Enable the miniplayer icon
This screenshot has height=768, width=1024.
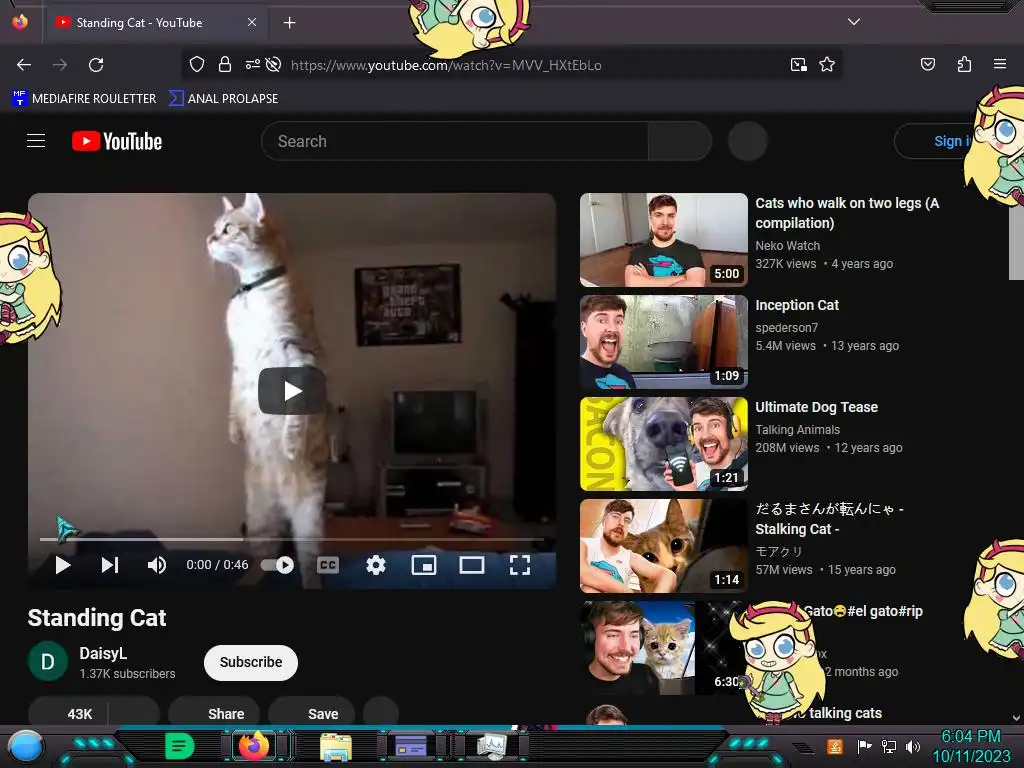point(424,565)
